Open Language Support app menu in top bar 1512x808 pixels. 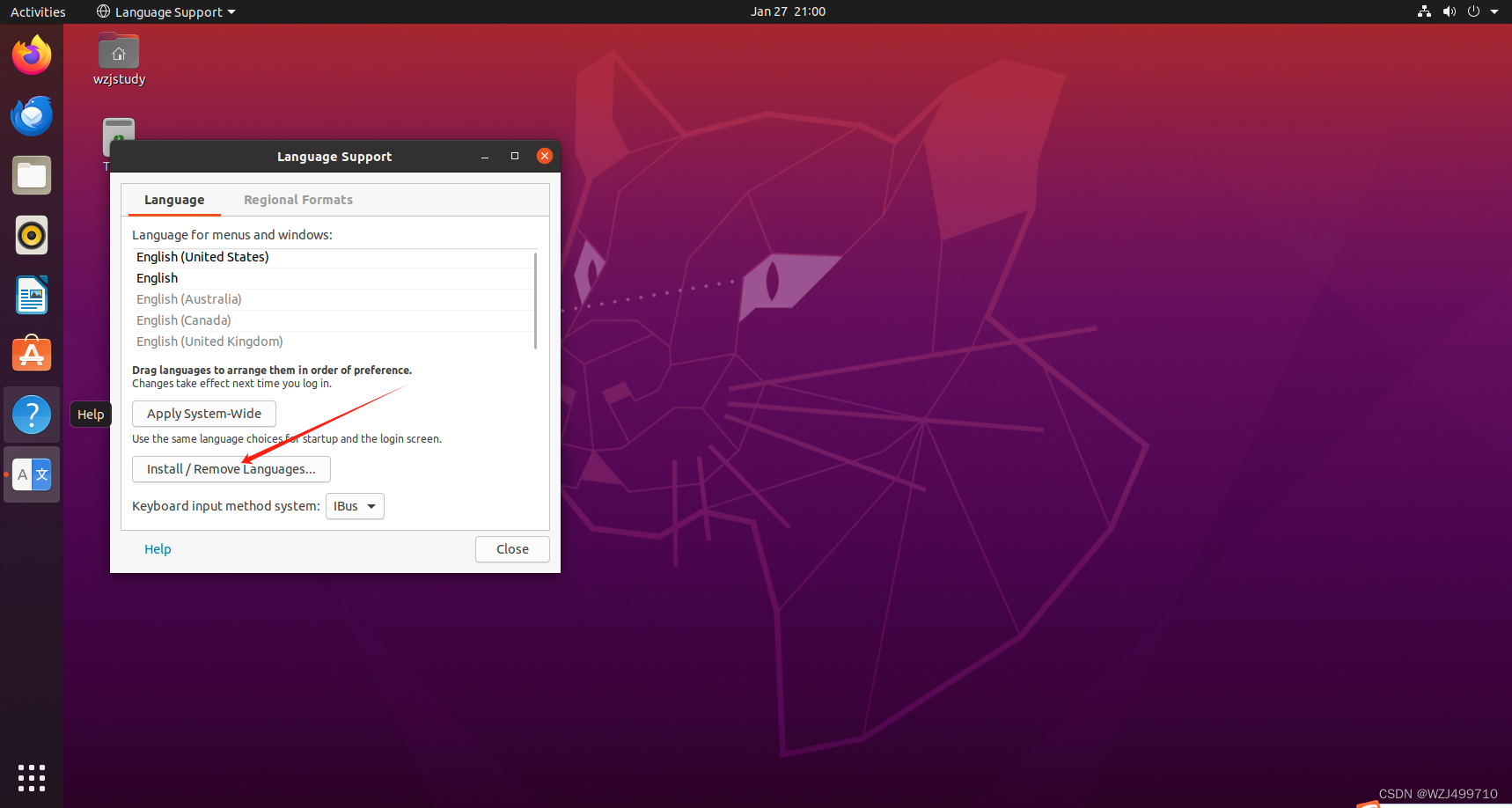pyautogui.click(x=166, y=11)
